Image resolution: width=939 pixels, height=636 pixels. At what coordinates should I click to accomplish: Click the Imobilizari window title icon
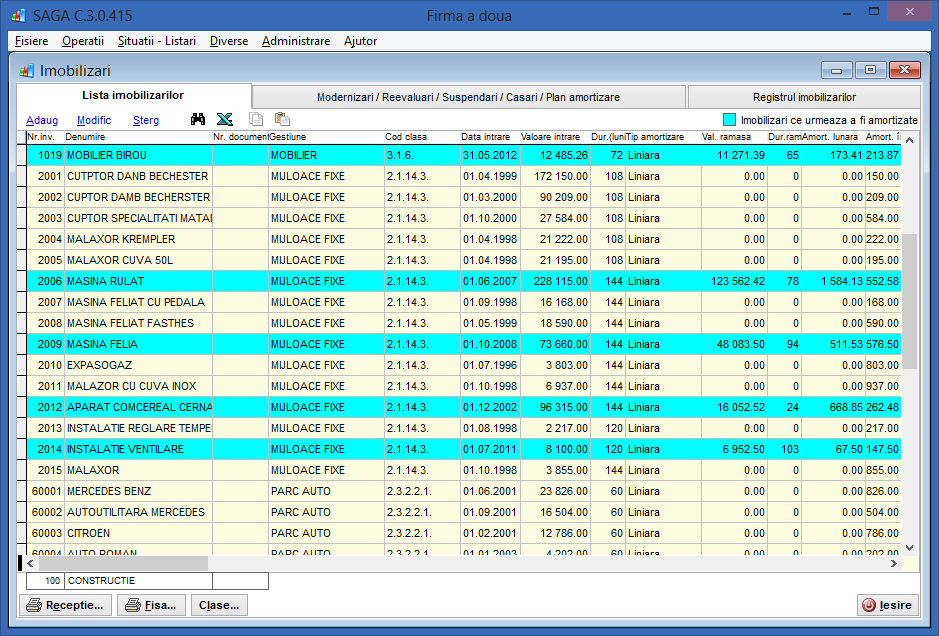26,71
